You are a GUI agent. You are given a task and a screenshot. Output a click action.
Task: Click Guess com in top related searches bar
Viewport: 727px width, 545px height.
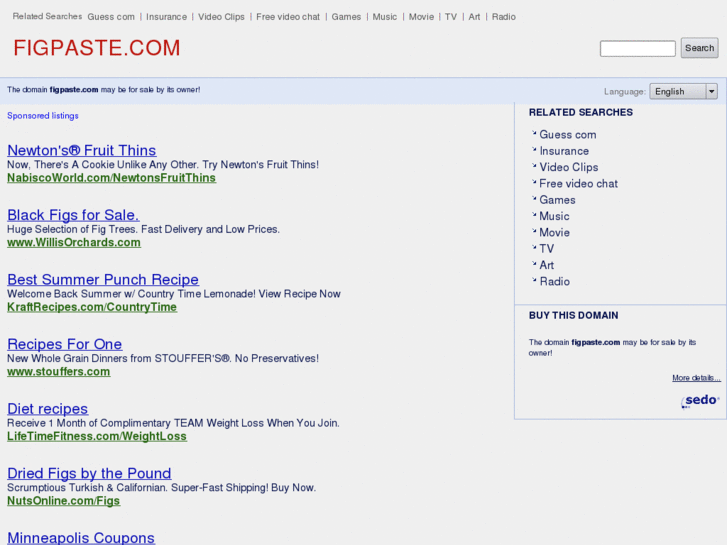[x=111, y=17]
